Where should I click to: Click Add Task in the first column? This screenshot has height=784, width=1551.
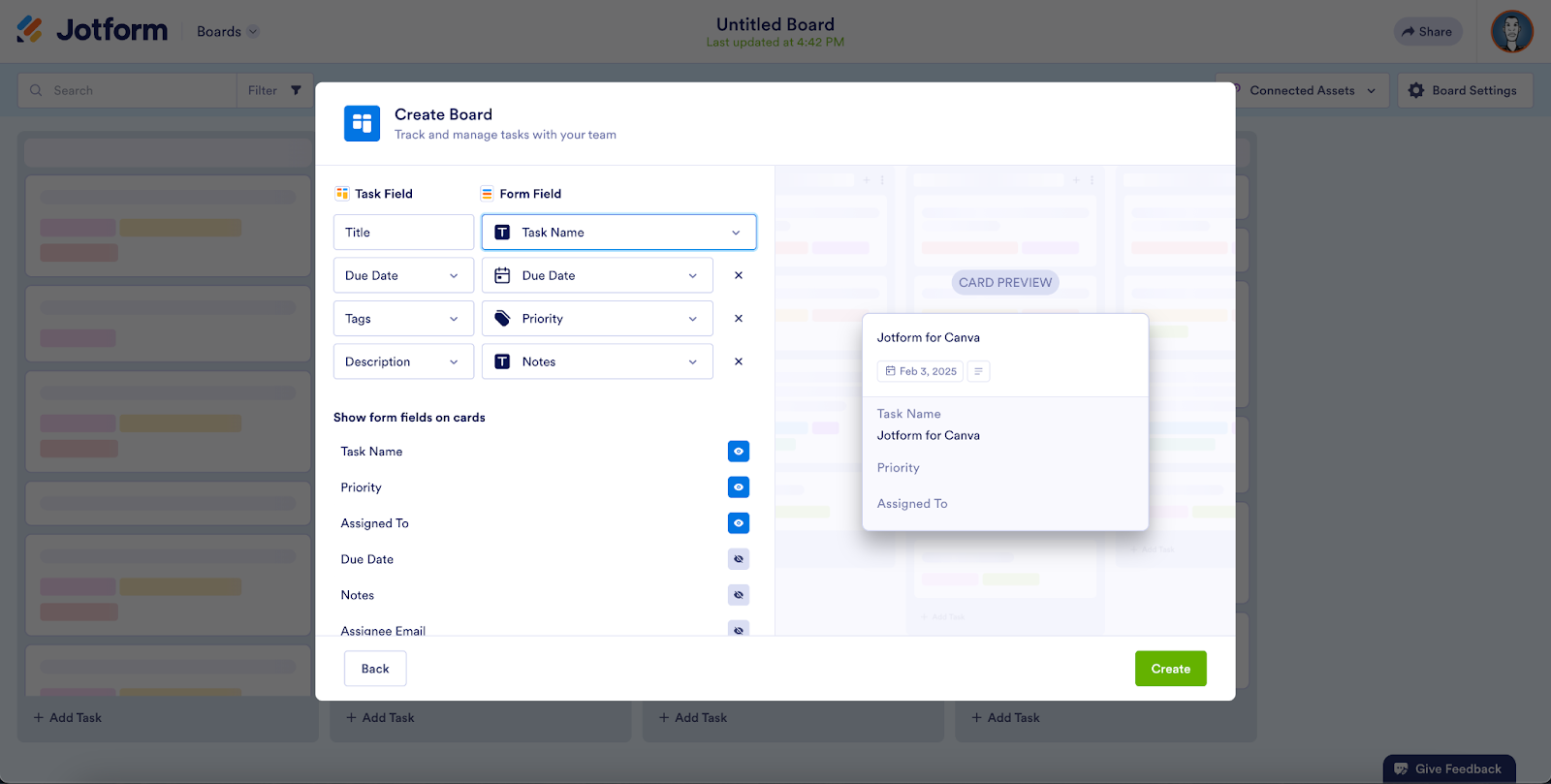(x=68, y=718)
